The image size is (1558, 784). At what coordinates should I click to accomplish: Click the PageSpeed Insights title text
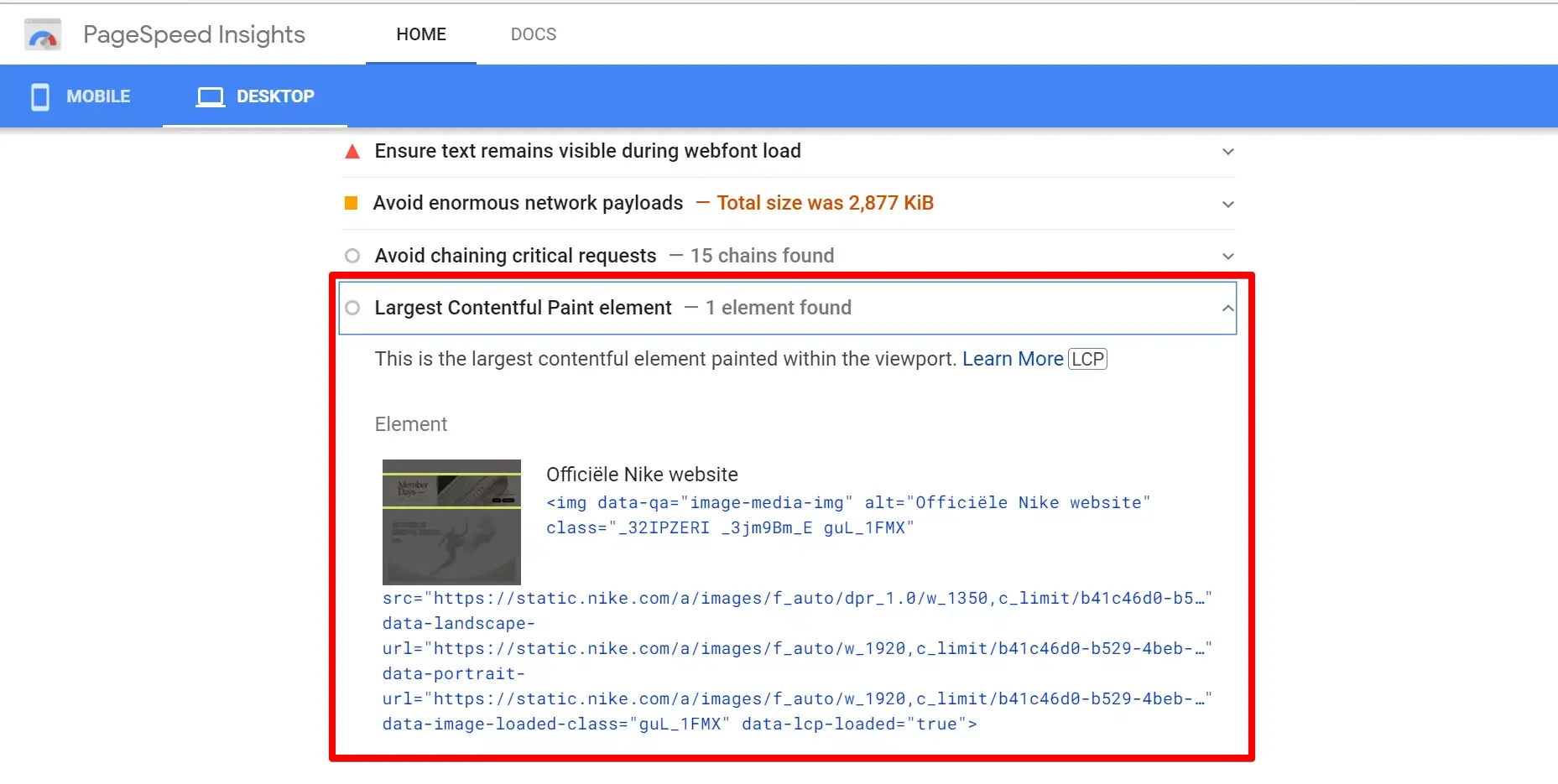pos(194,34)
